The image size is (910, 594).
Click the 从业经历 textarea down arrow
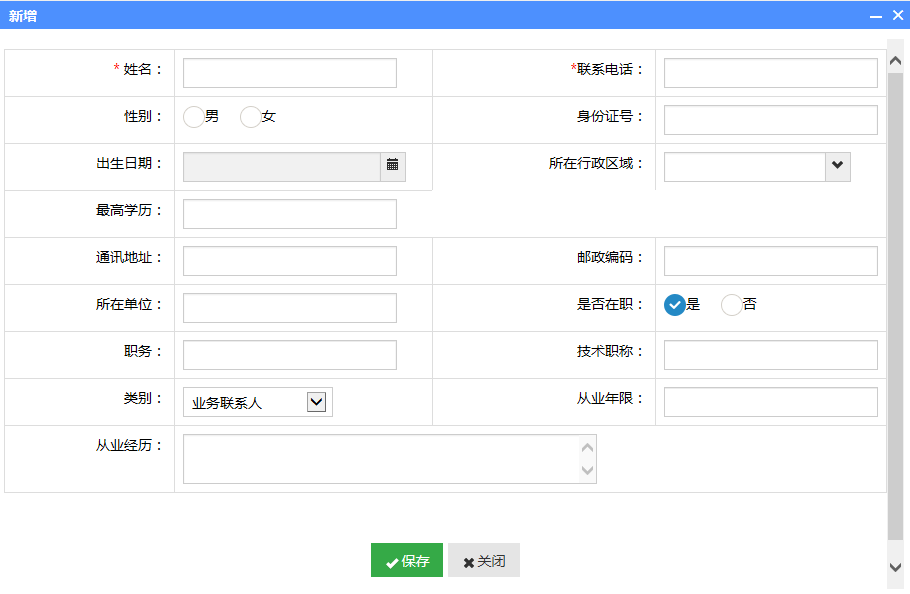[588, 471]
